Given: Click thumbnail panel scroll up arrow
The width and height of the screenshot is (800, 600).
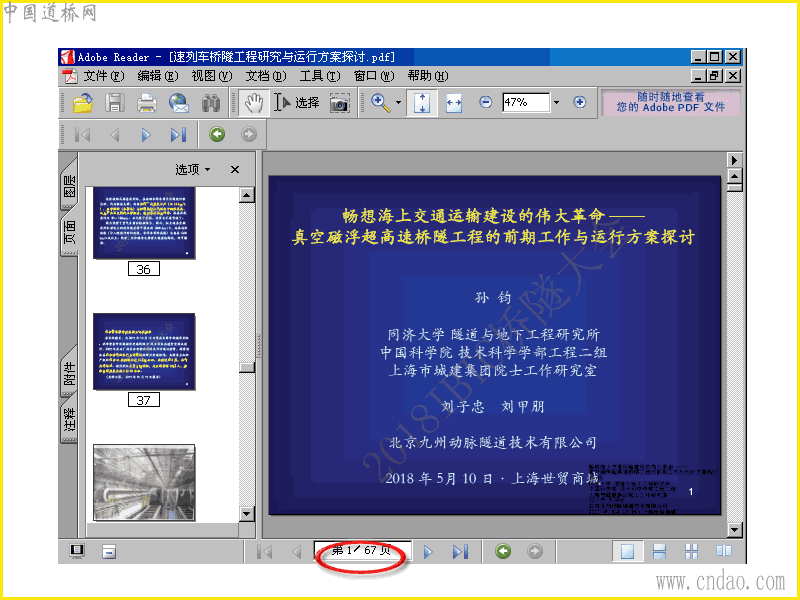Looking at the screenshot, I should 247,195.
